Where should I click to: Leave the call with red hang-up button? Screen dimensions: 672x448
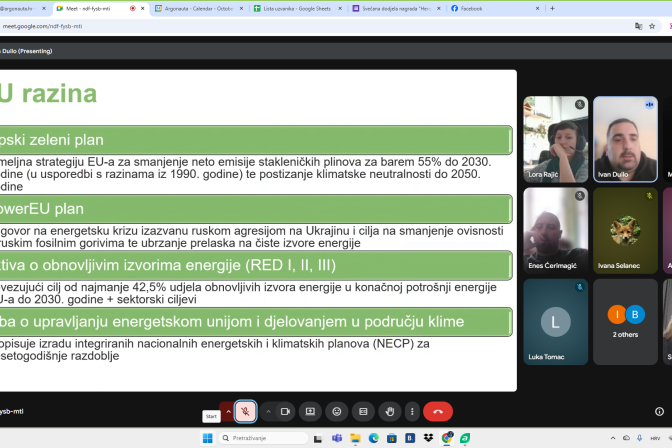click(438, 411)
